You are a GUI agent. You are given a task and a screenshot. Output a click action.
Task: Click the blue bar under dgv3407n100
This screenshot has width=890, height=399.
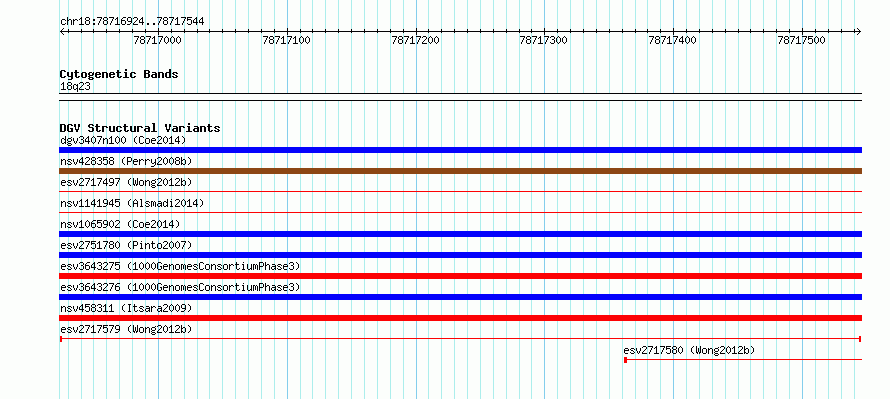pos(460,150)
